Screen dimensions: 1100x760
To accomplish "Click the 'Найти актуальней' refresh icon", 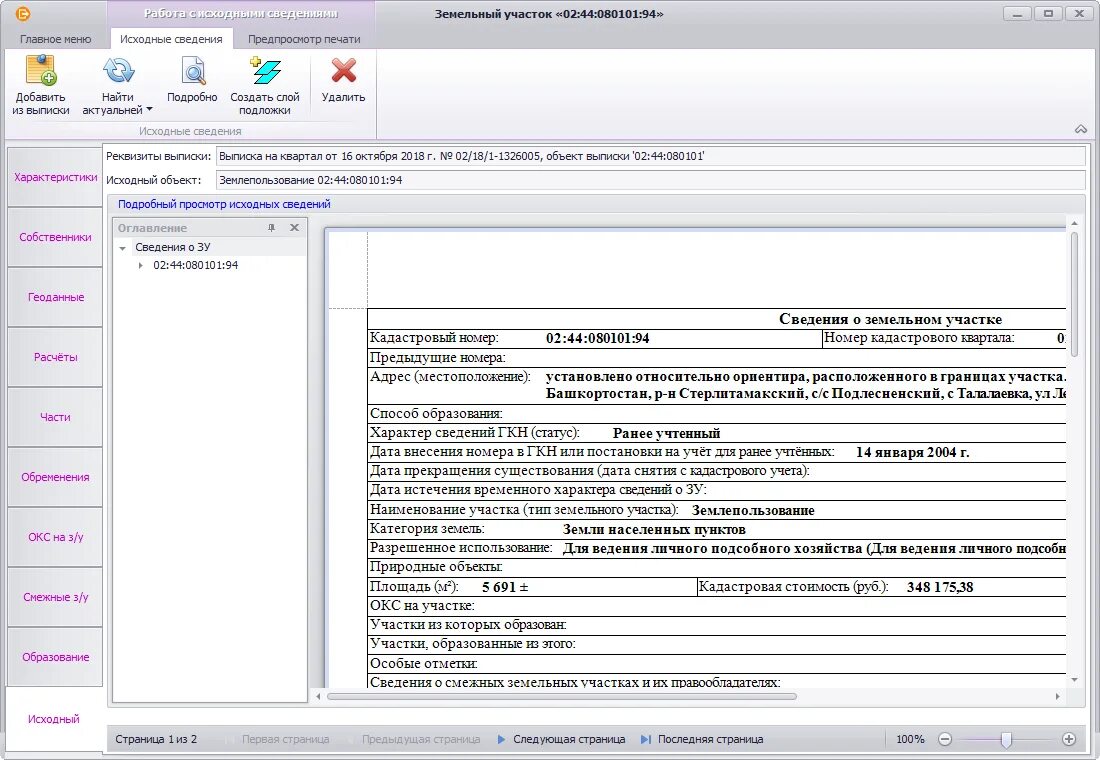I will pyautogui.click(x=118, y=71).
